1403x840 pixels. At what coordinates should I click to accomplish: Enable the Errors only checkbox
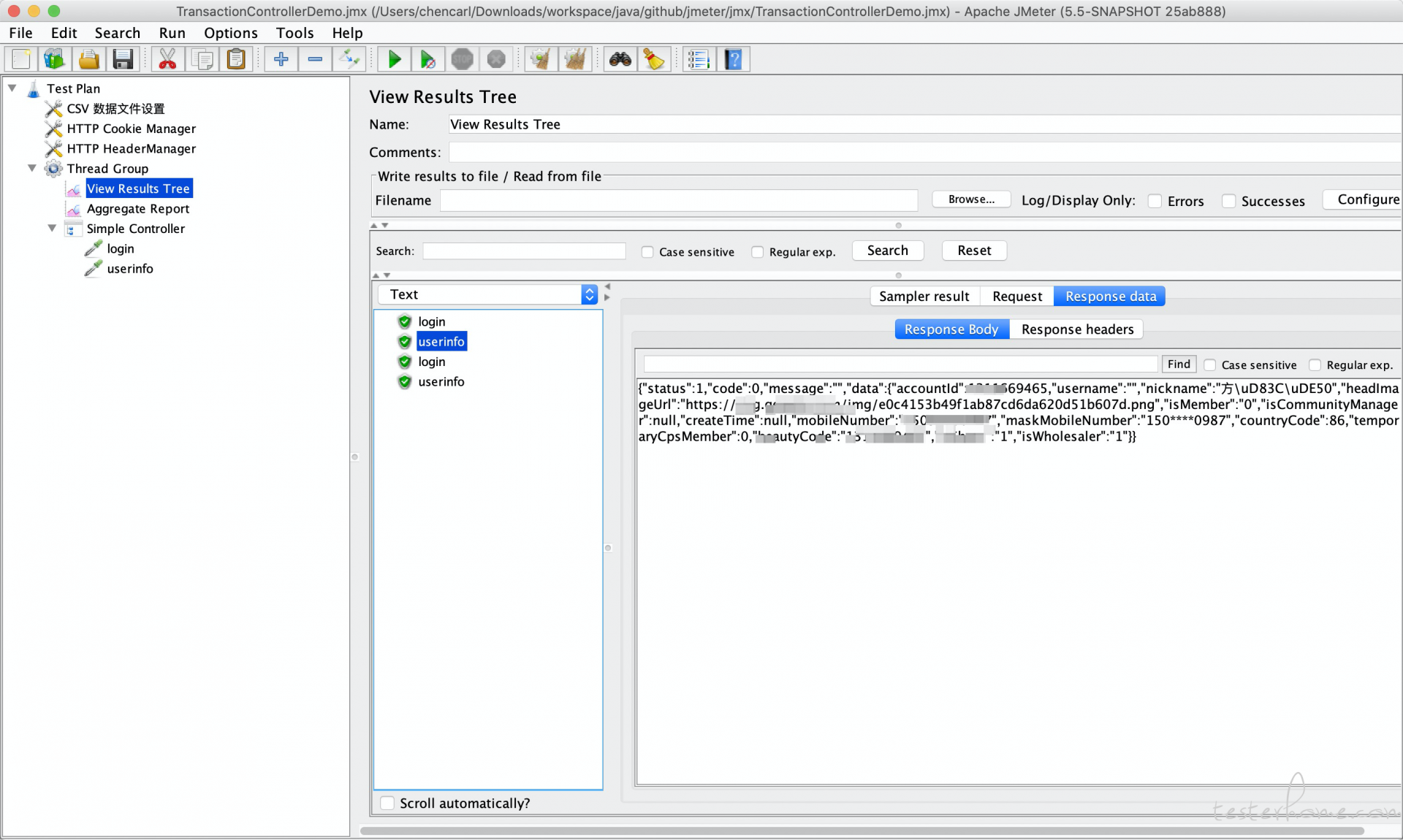point(1155,201)
